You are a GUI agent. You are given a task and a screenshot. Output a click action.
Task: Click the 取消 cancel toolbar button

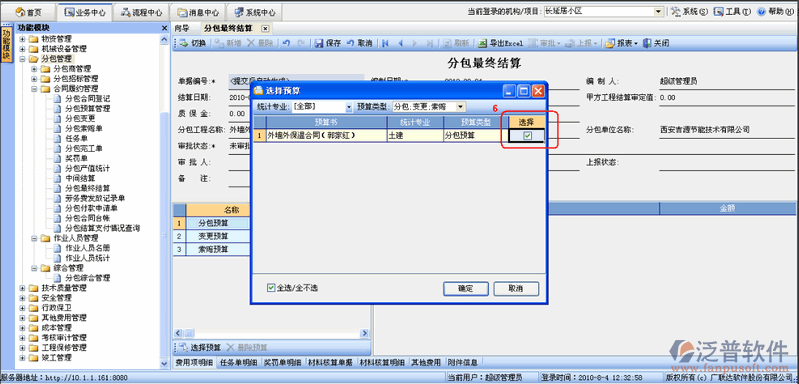coord(360,43)
